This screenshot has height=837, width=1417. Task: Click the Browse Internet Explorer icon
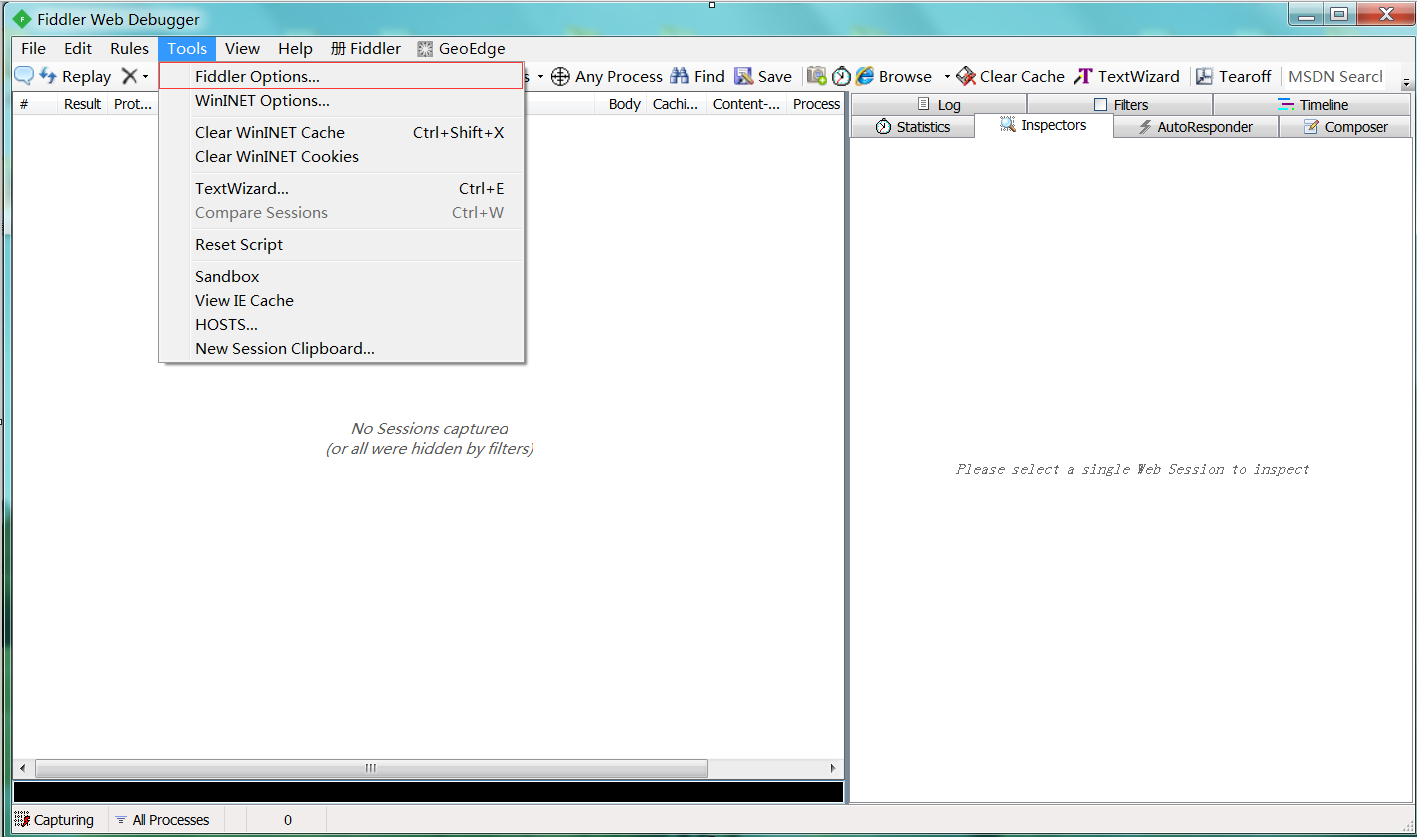coord(865,76)
